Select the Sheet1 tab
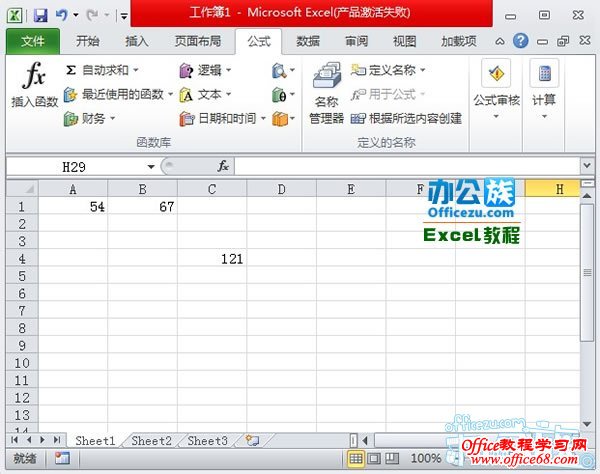600x474 pixels. (95, 441)
